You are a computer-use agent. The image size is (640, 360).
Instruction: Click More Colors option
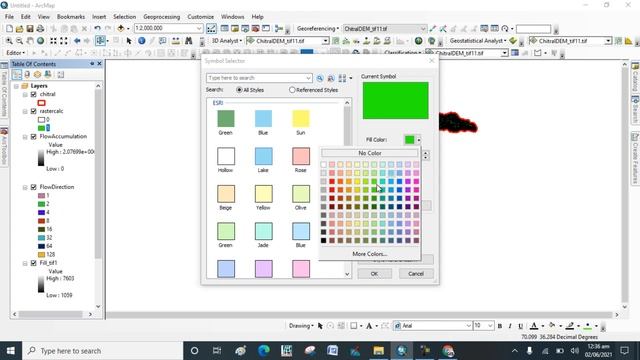[370, 254]
